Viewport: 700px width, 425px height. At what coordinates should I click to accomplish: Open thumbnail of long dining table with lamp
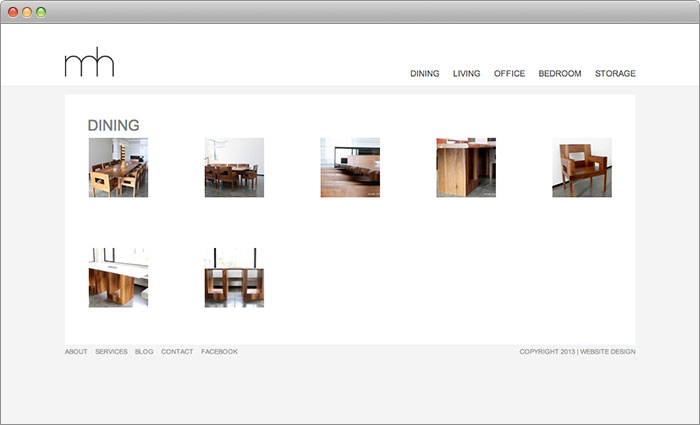point(118,167)
